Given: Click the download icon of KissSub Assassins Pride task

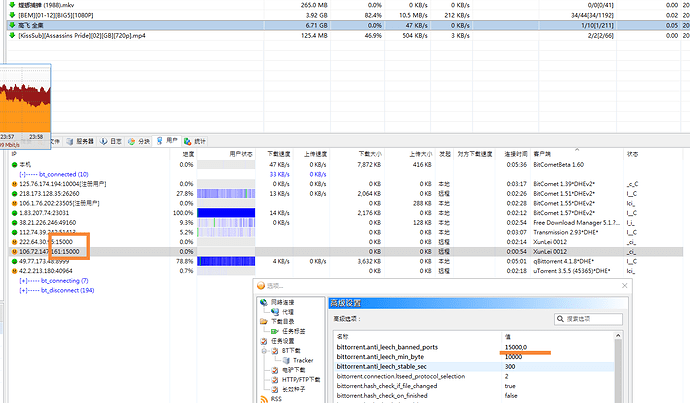Looking at the screenshot, I should coord(12,35).
